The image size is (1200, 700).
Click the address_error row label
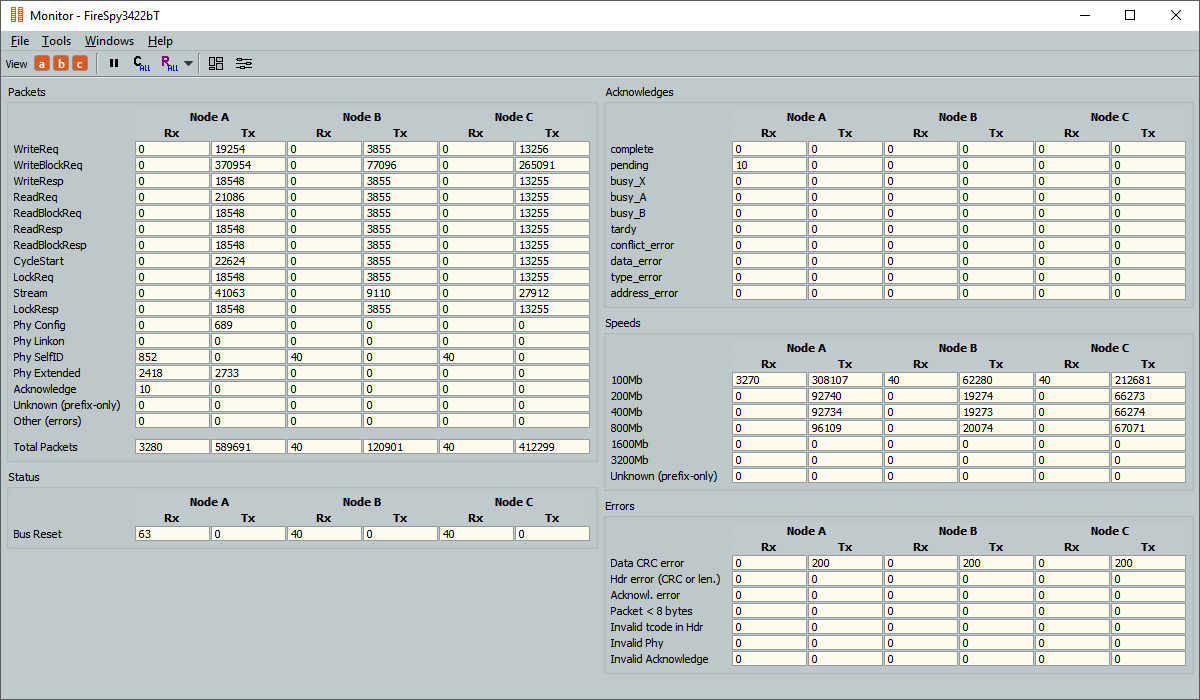tap(644, 293)
